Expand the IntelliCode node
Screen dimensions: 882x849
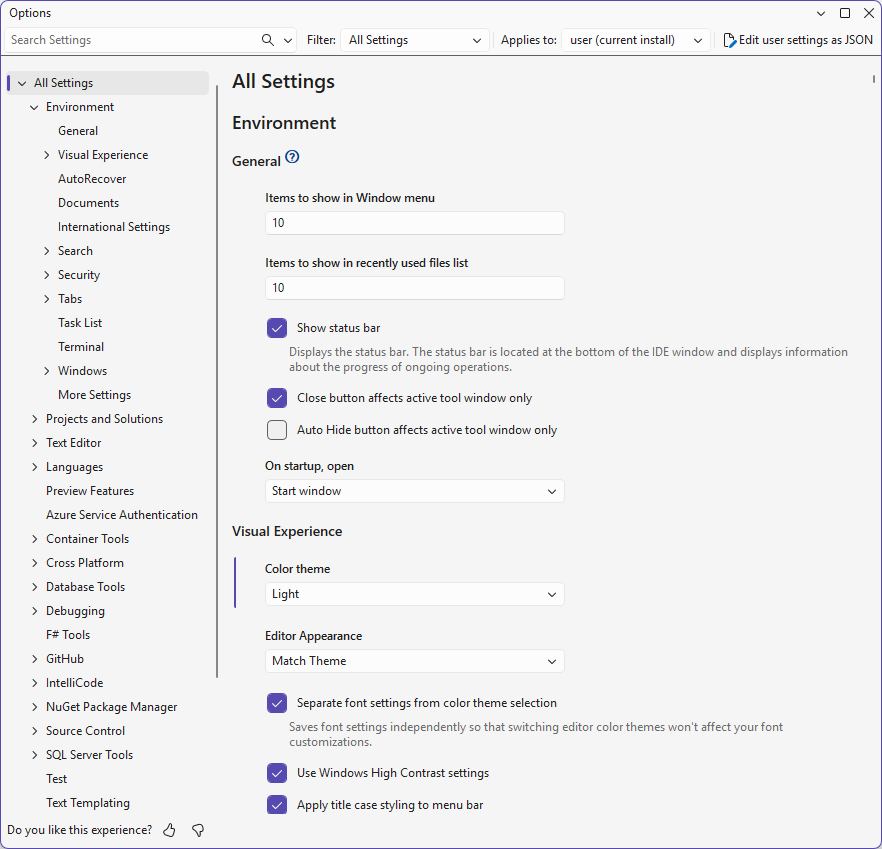point(34,683)
